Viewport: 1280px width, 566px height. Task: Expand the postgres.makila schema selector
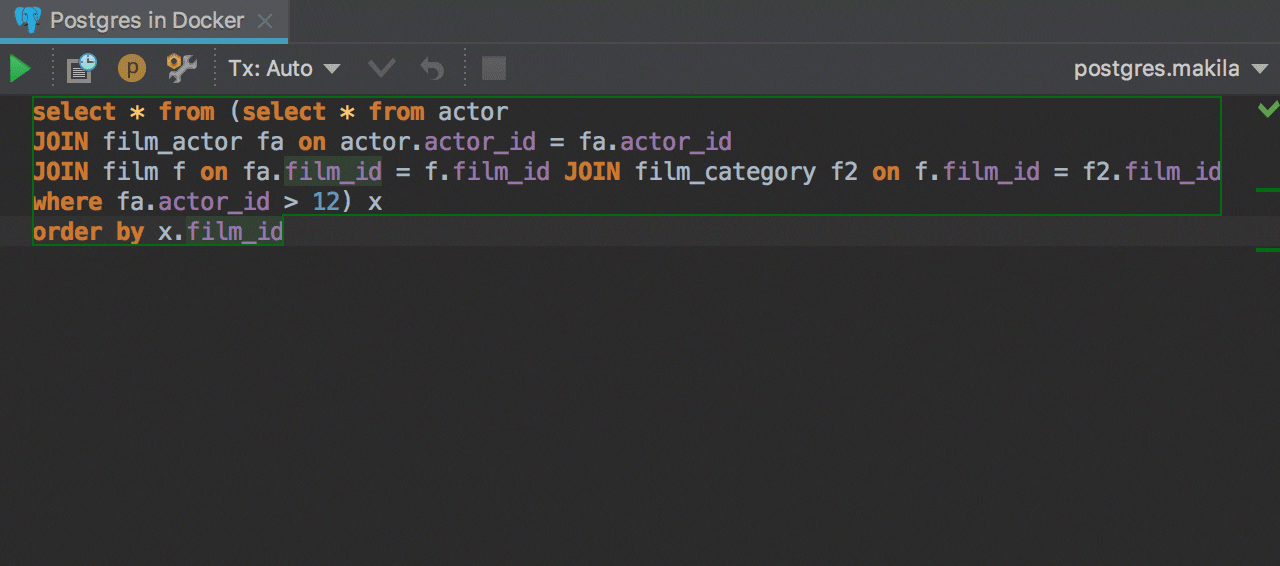coord(1158,69)
